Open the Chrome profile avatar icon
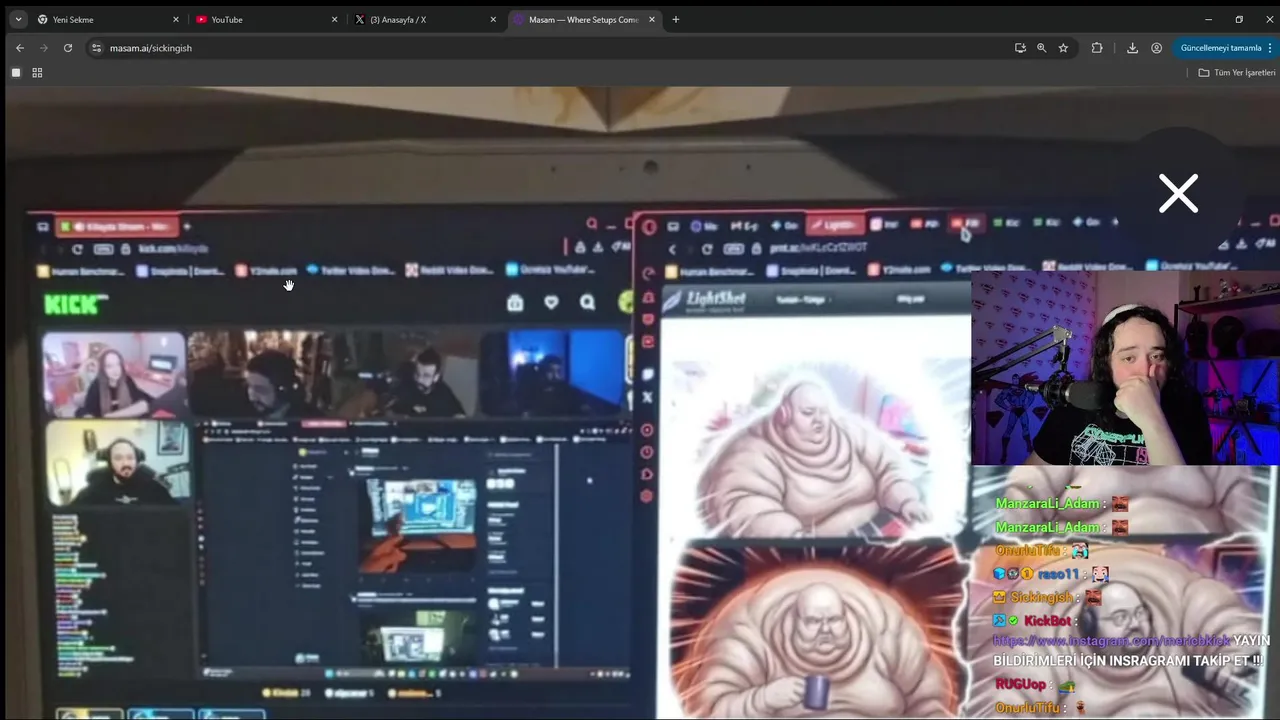The width and height of the screenshot is (1280, 720). click(1157, 48)
